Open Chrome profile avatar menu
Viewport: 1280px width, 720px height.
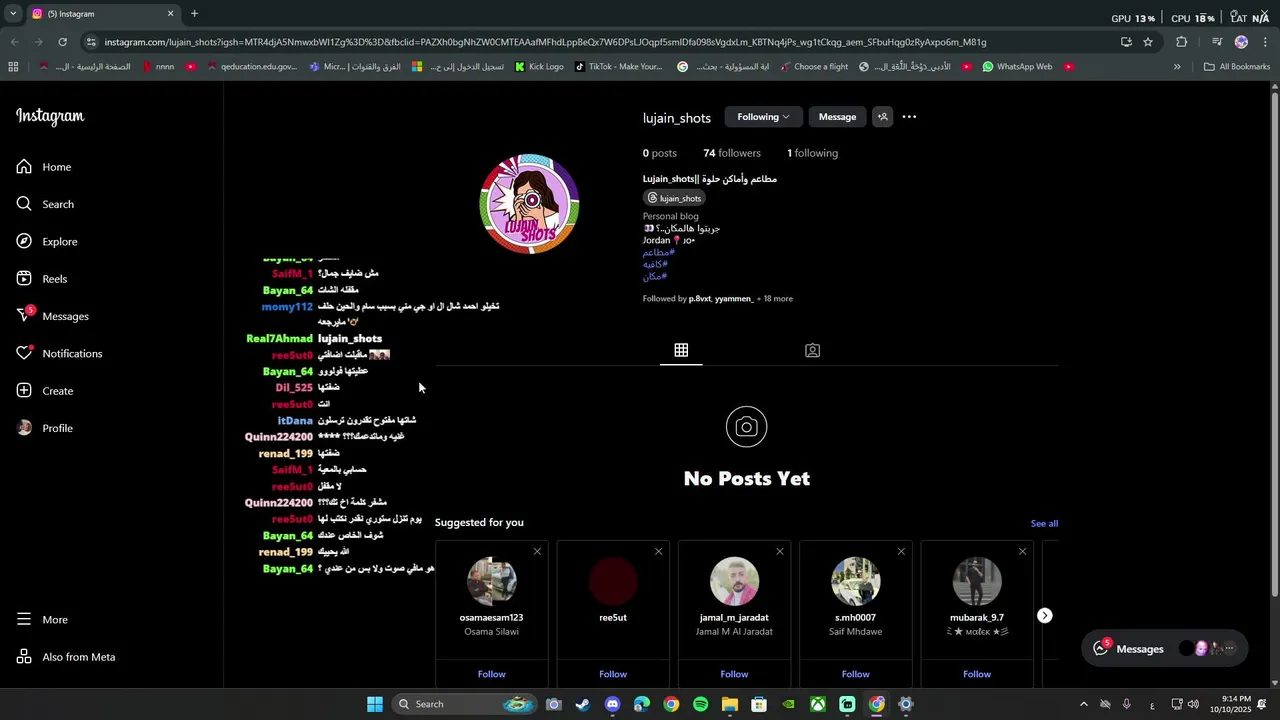tap(1241, 42)
